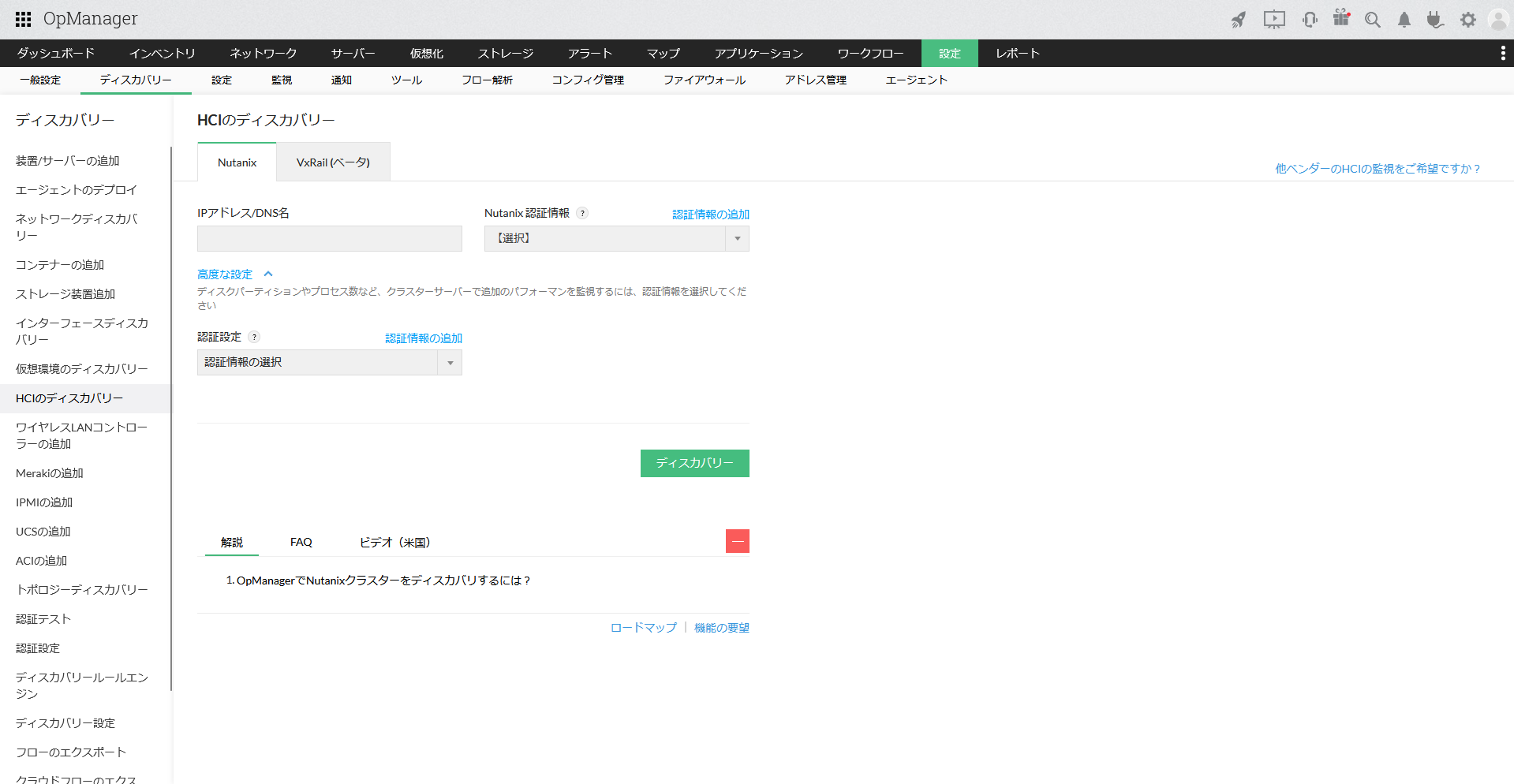Open ストレージ装置追加 in the sidebar
The image size is (1514, 784).
(65, 294)
